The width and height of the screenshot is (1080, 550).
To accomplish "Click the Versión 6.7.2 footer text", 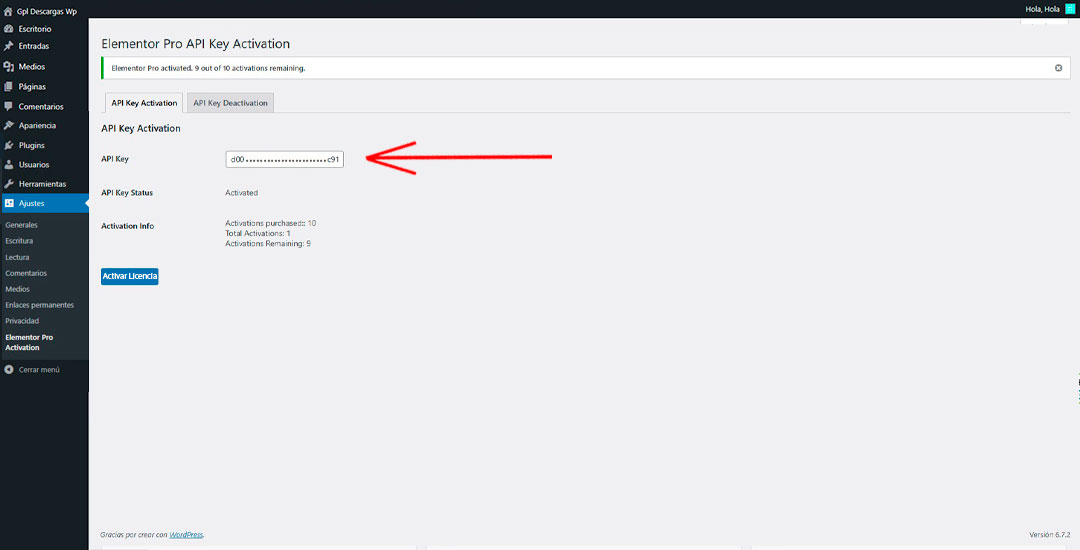I will (x=1050, y=534).
